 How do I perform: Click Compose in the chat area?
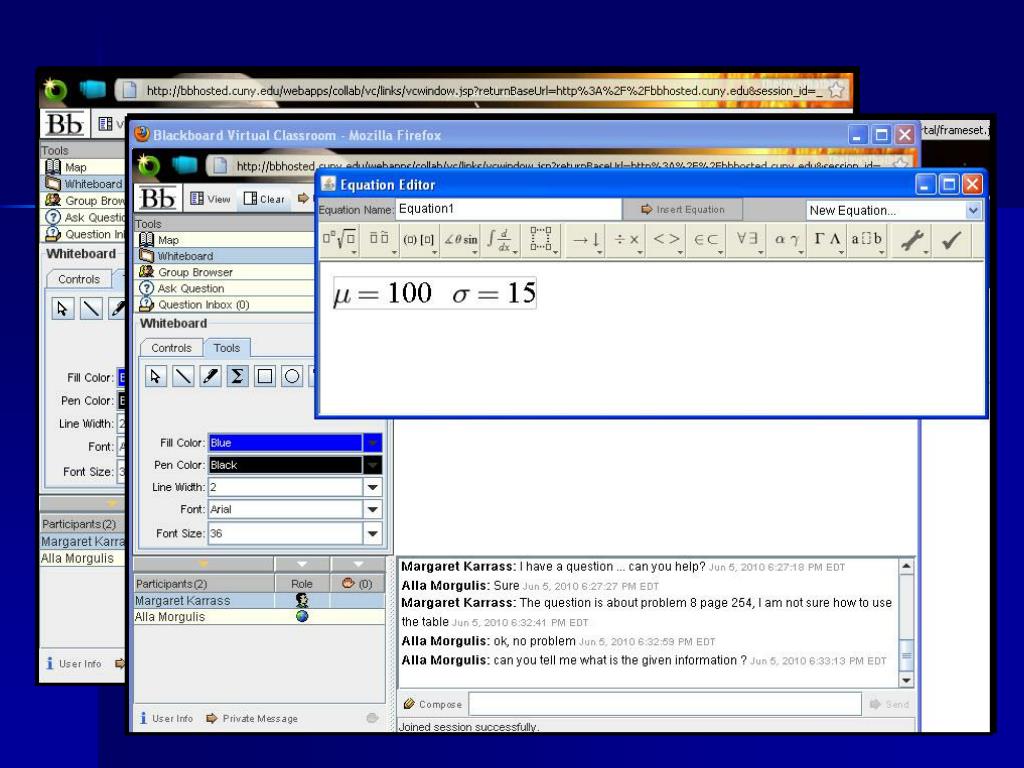(432, 704)
